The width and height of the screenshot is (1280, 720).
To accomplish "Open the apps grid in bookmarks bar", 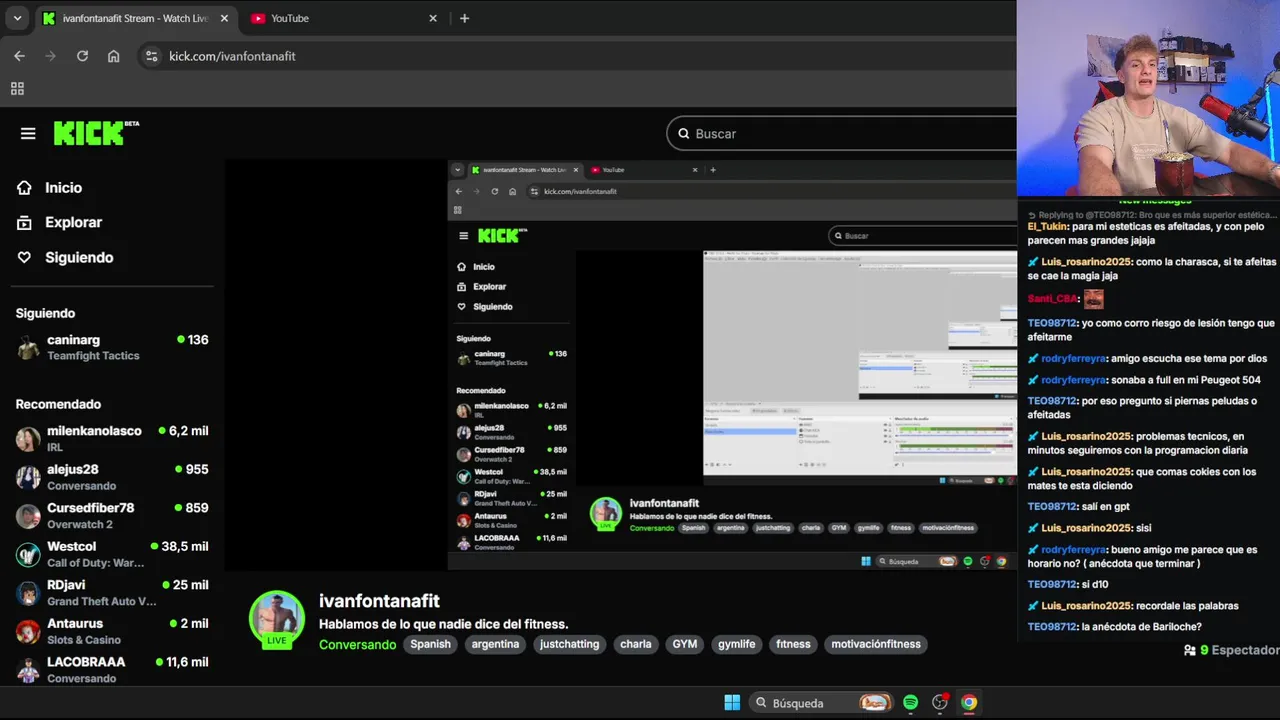I will point(17,88).
